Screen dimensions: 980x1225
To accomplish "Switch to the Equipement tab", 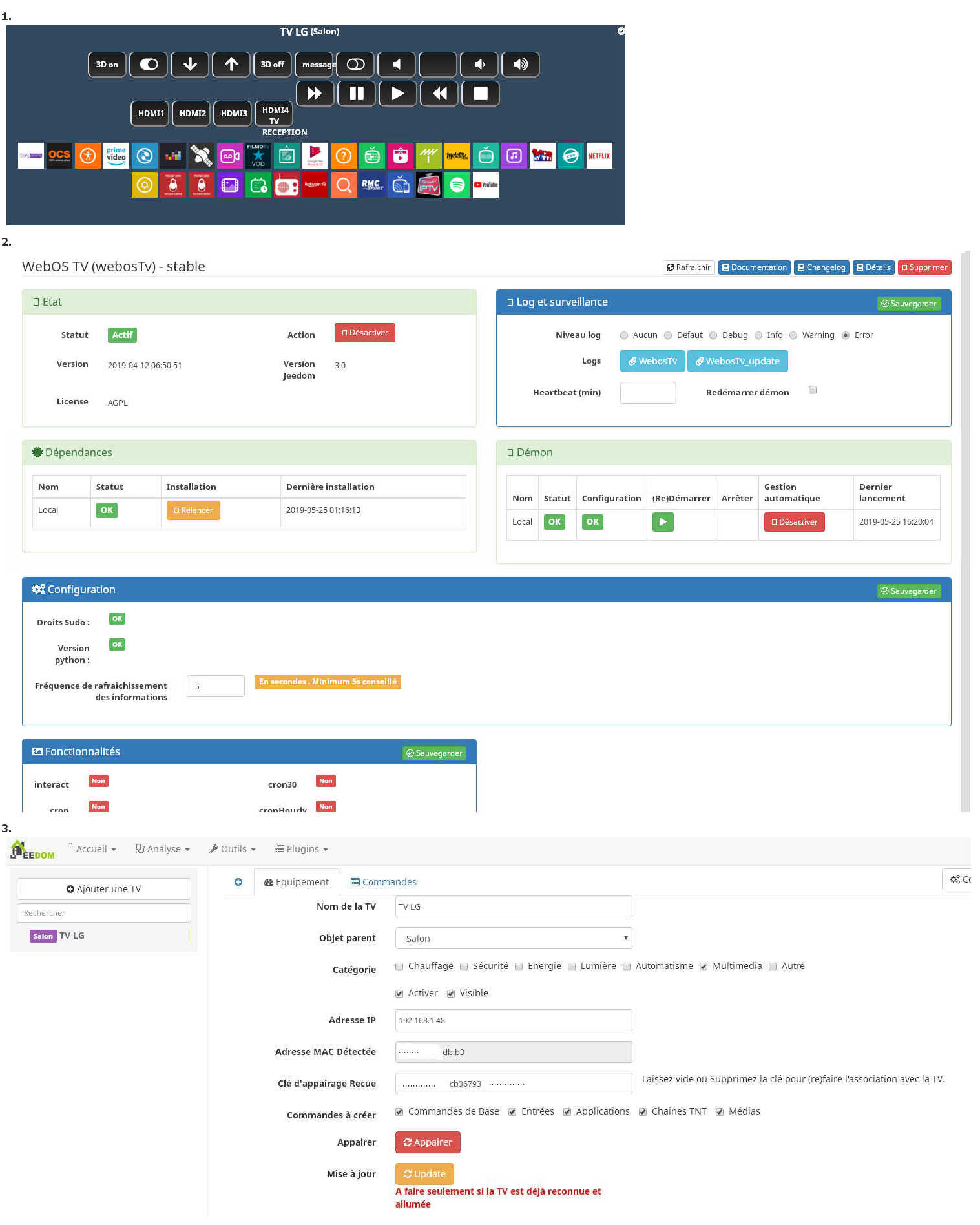I will [x=297, y=882].
